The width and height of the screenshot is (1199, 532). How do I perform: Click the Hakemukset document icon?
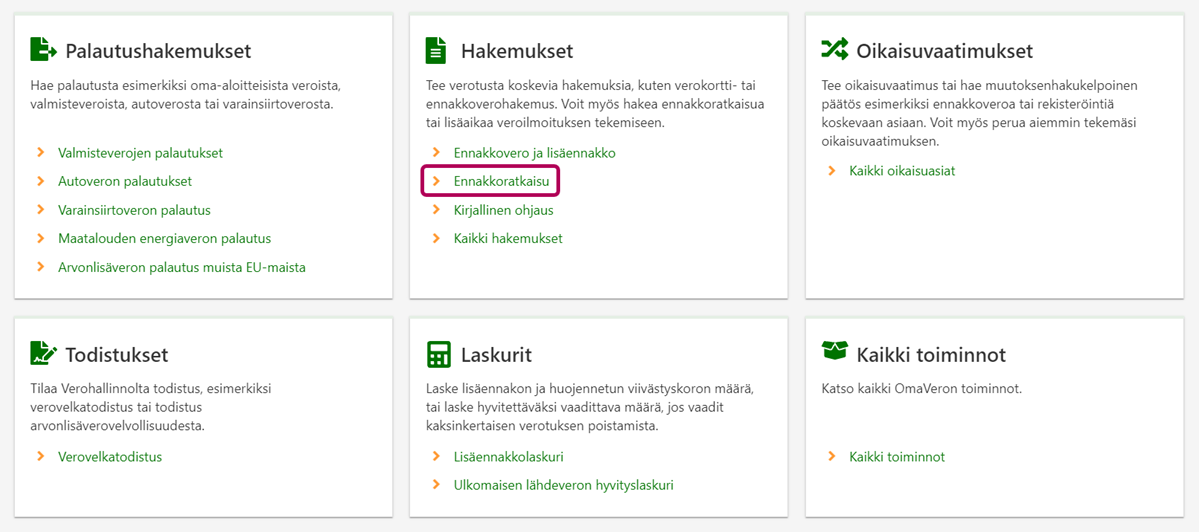[x=436, y=50]
